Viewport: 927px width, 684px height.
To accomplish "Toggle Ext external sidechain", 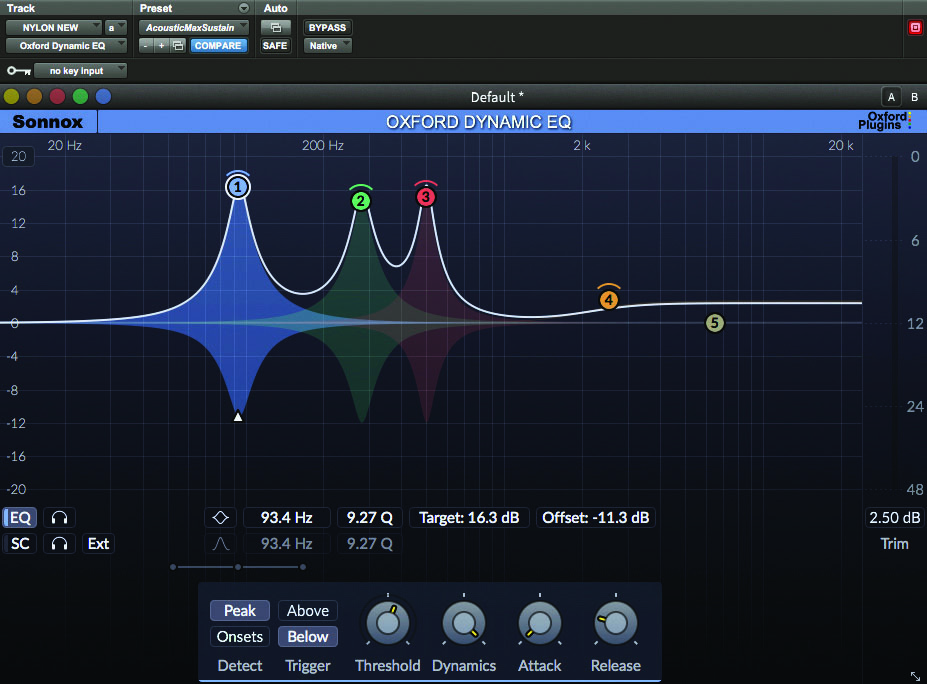I will click(98, 544).
